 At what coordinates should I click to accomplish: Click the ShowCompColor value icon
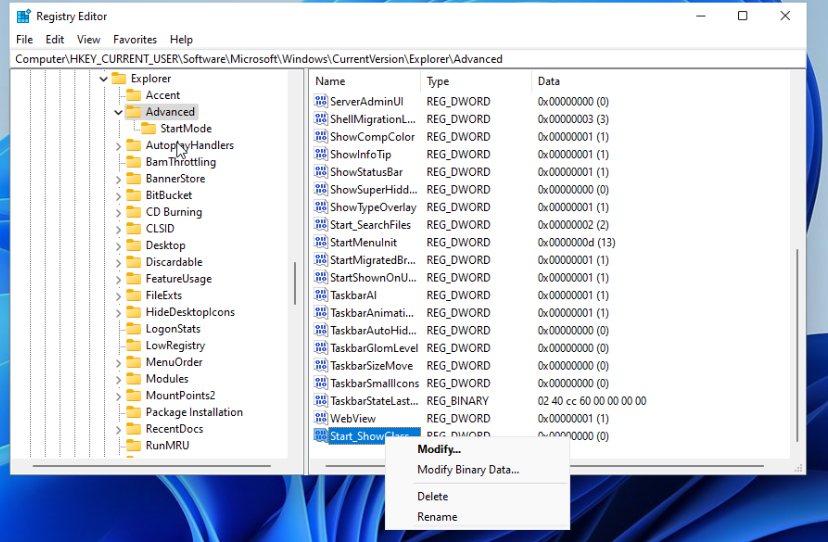click(x=321, y=136)
